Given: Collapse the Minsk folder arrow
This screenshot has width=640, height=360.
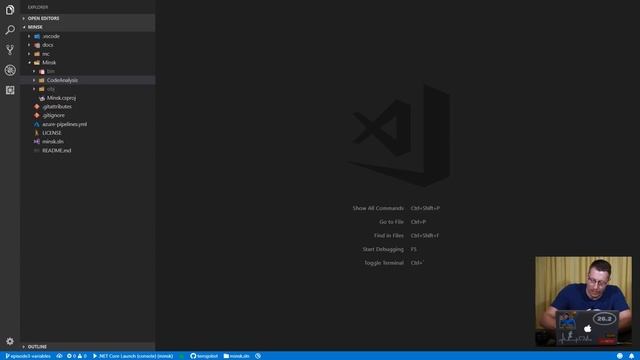Looking at the screenshot, I should [x=29, y=62].
